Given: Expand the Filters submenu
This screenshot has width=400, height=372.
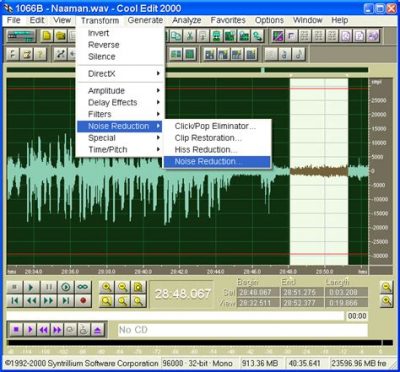Looking at the screenshot, I should [x=120, y=114].
